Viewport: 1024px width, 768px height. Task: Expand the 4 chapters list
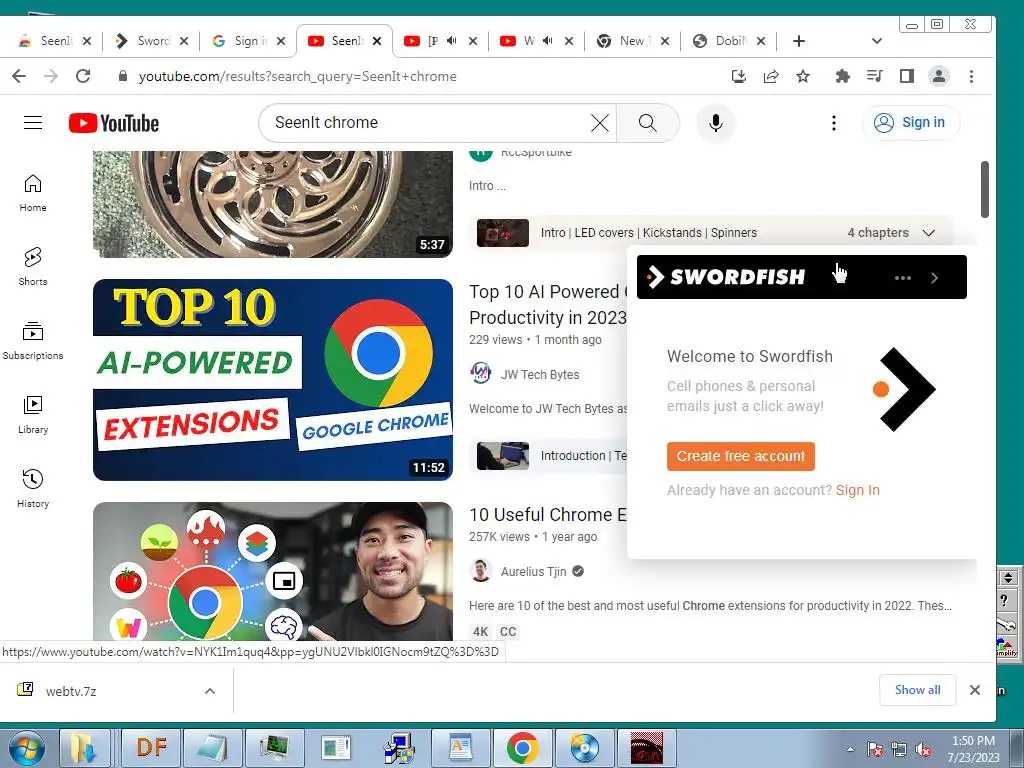click(x=928, y=232)
